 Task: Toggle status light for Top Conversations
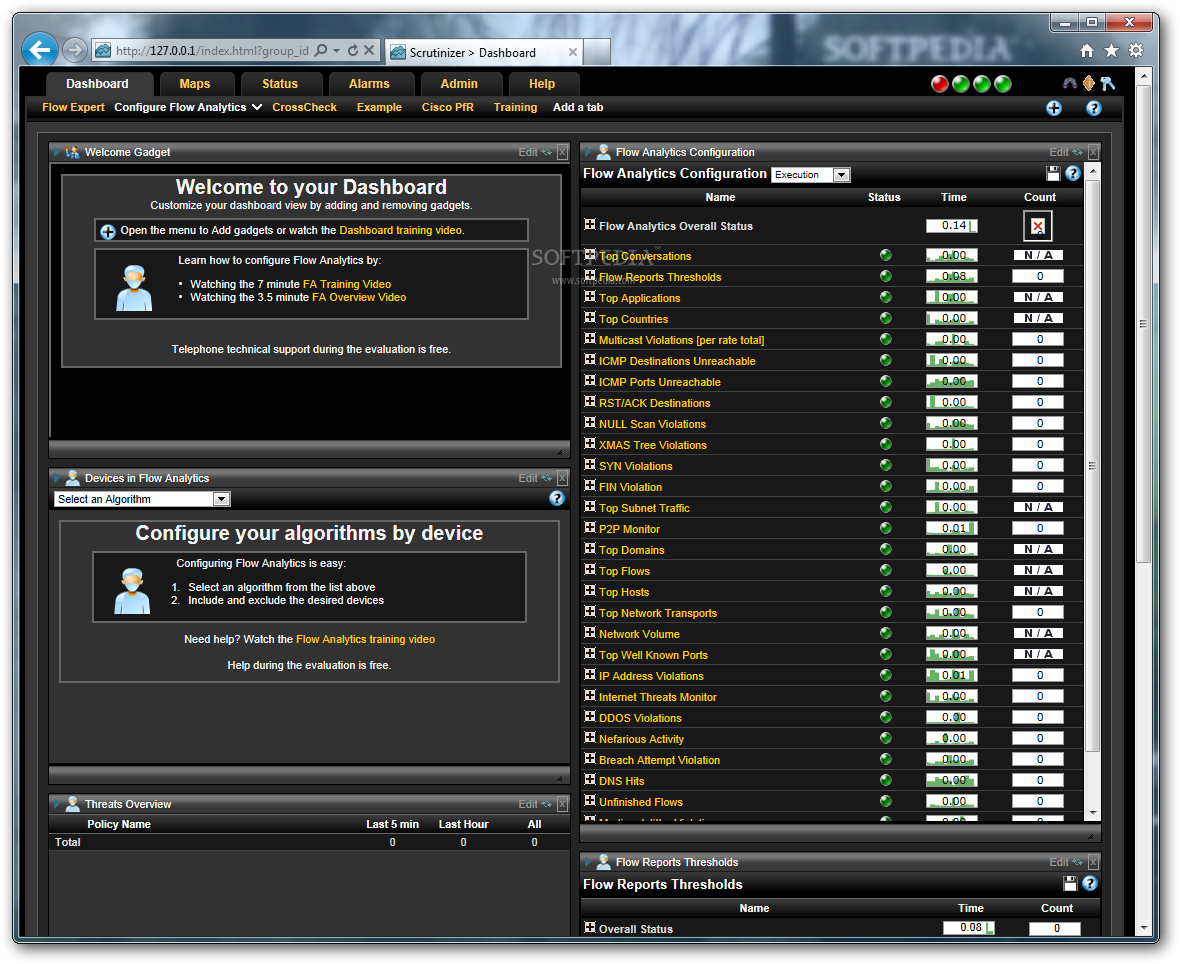tap(886, 255)
